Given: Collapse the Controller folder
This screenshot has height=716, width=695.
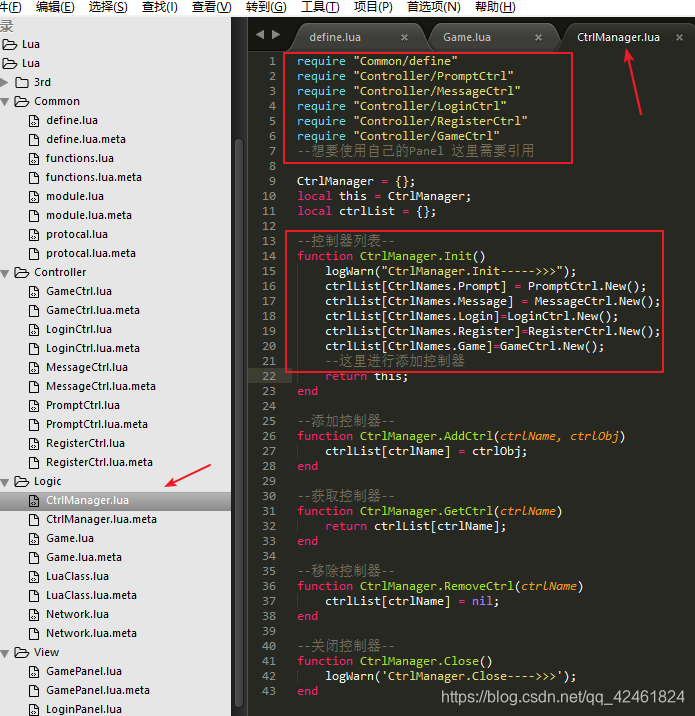Looking at the screenshot, I should 5,274.
